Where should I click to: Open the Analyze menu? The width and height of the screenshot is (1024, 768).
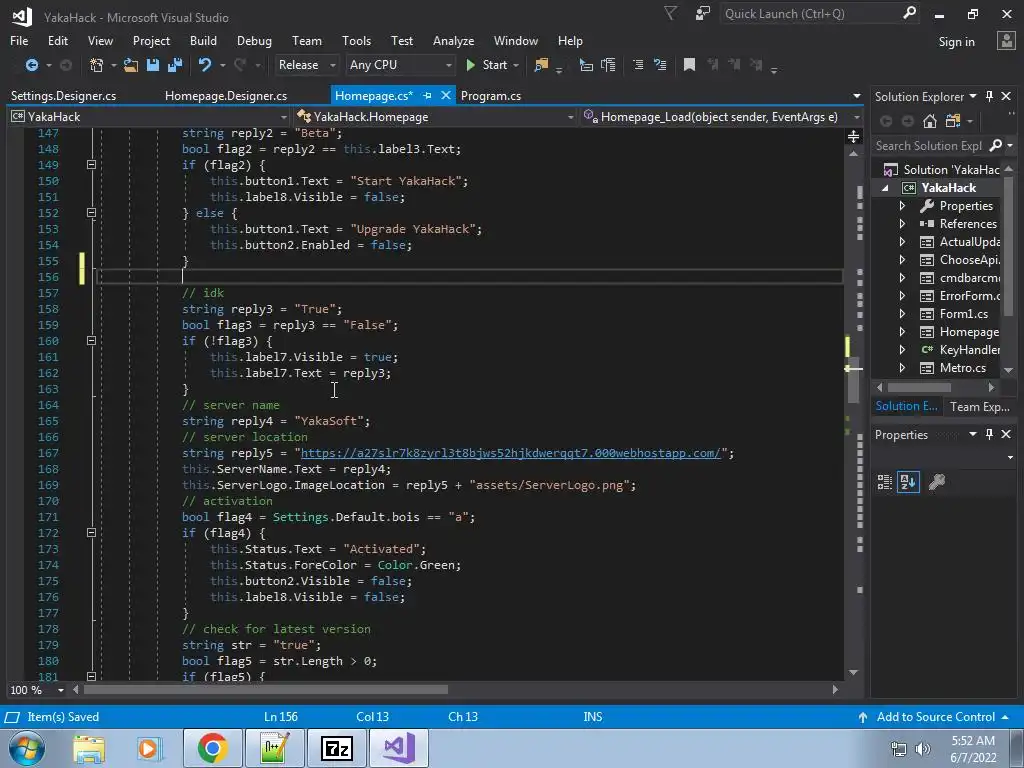click(x=453, y=40)
